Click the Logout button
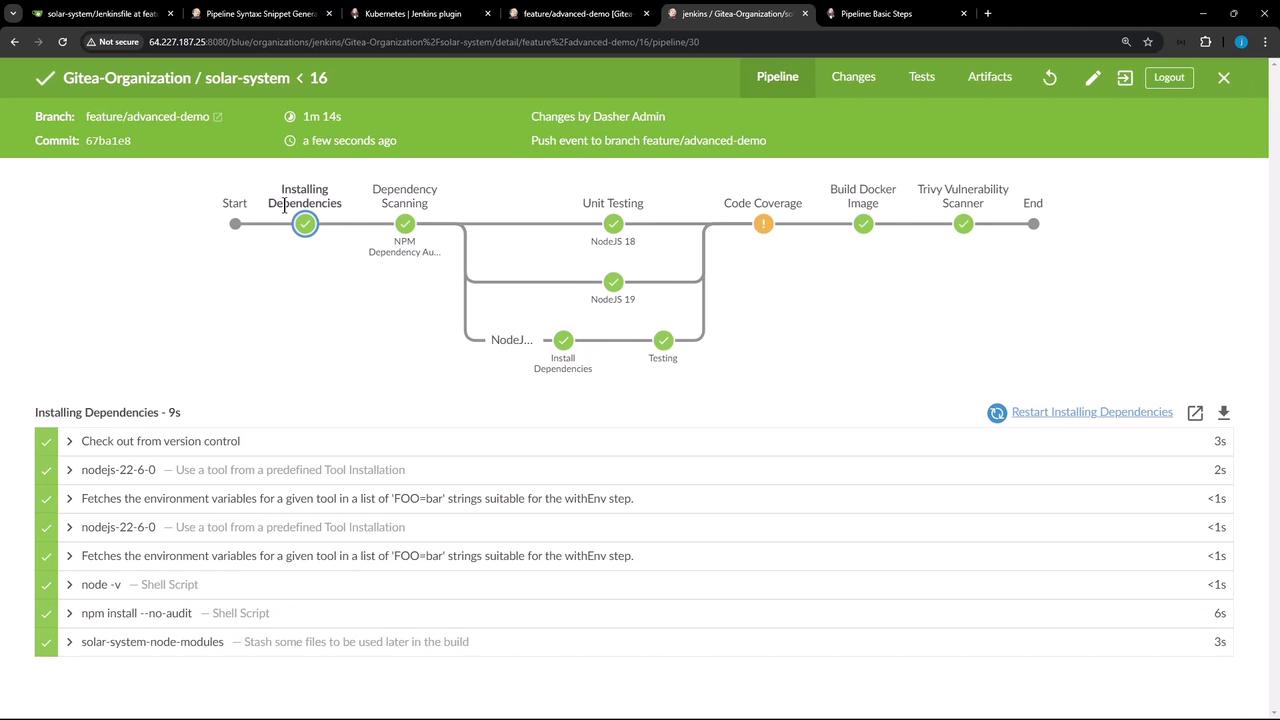 (x=1168, y=78)
